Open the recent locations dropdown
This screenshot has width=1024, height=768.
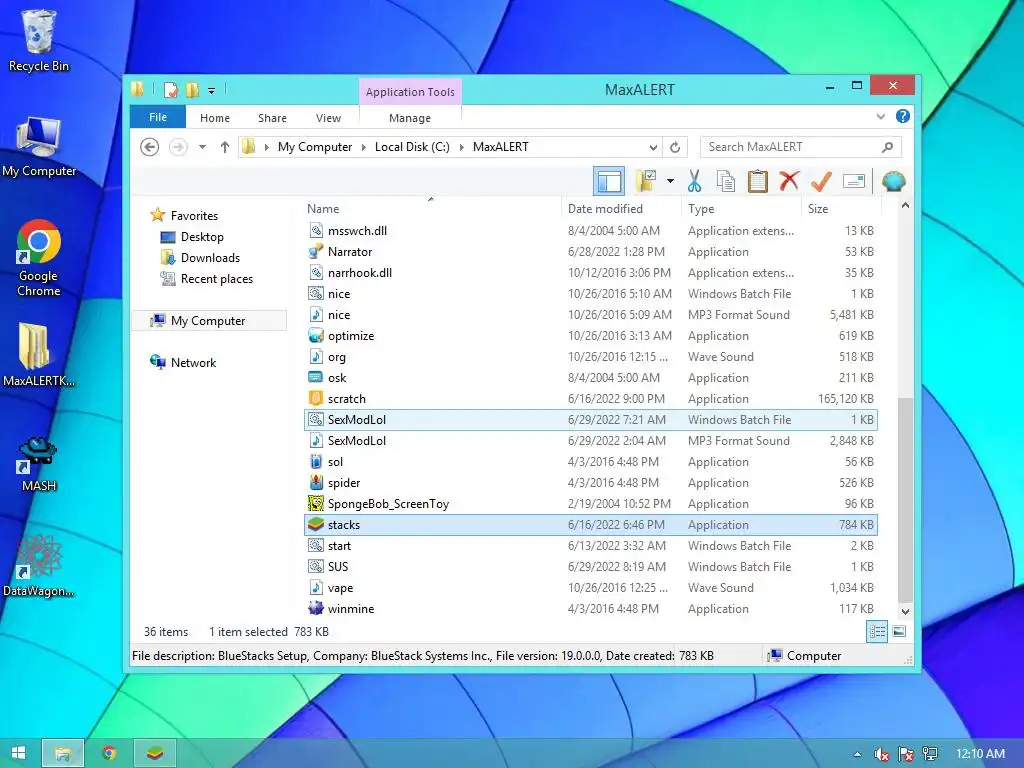pos(202,147)
